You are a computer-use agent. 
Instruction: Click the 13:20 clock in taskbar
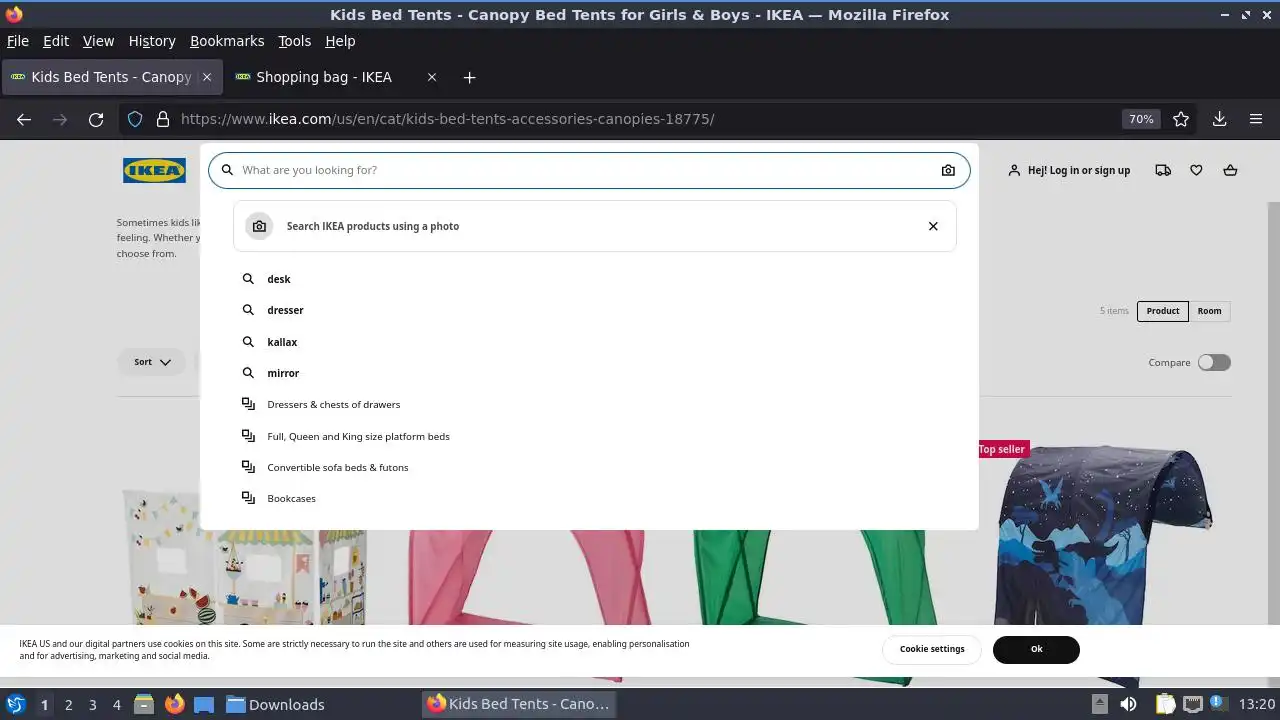1257,704
